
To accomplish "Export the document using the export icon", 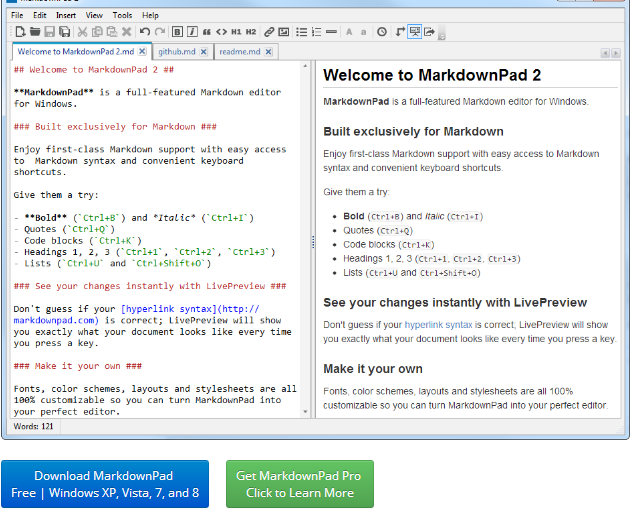I will click(x=429, y=32).
